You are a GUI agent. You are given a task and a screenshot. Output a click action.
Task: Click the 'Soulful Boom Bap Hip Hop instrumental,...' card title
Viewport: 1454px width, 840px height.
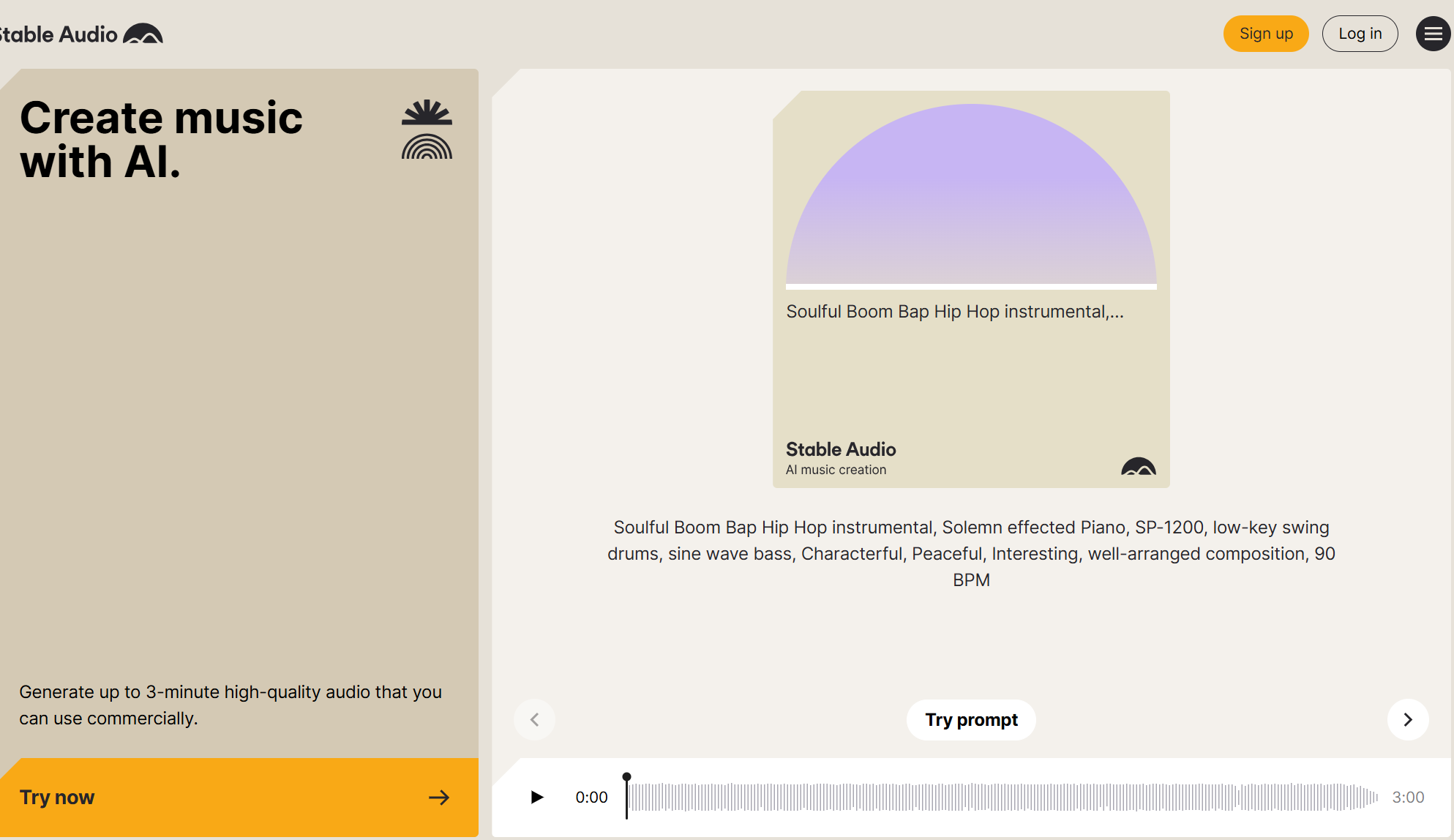click(955, 312)
